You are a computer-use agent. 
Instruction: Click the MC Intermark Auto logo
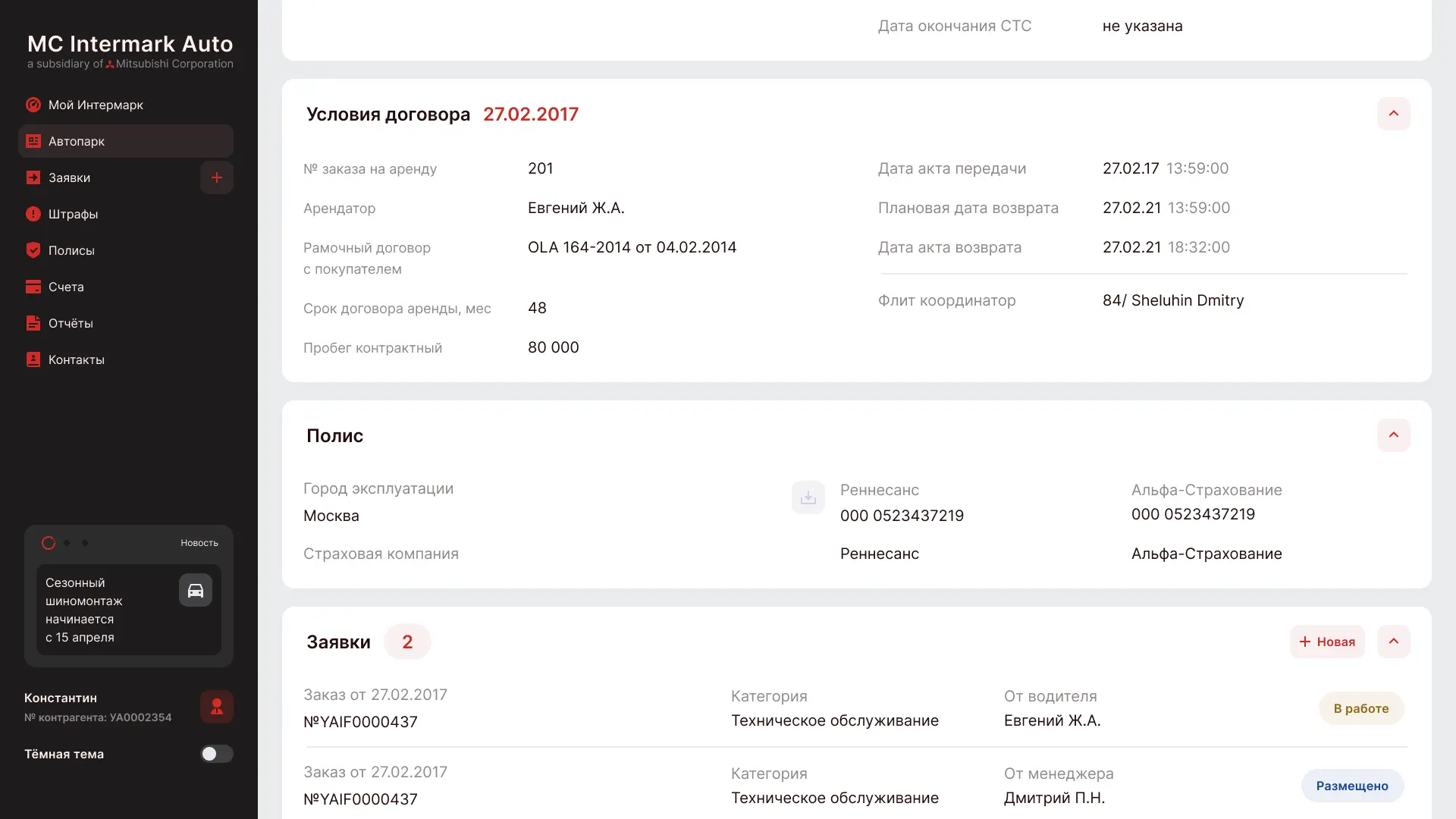(x=130, y=51)
